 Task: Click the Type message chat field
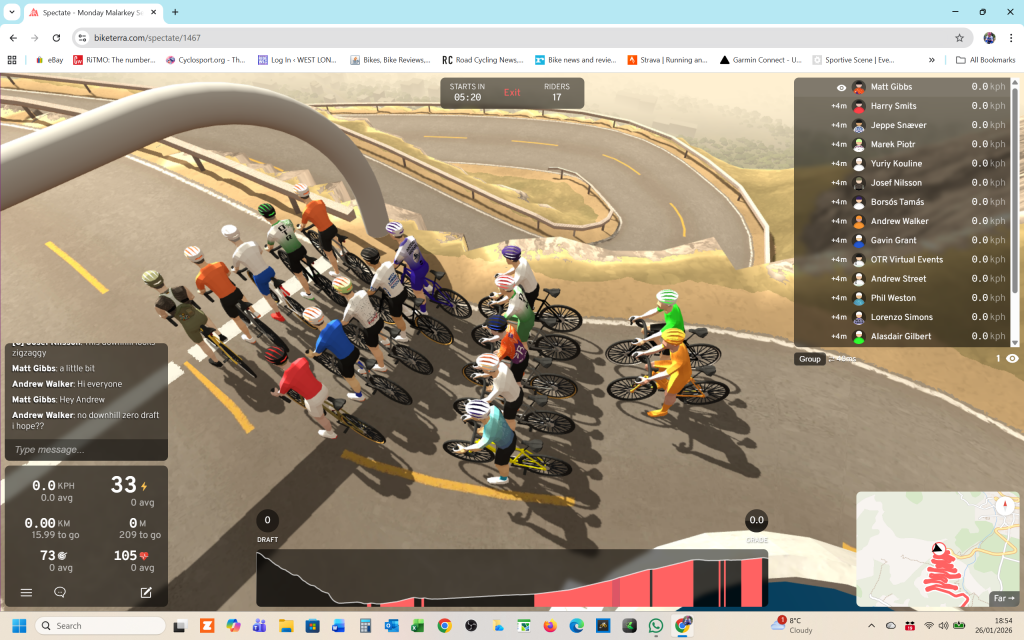click(84, 450)
